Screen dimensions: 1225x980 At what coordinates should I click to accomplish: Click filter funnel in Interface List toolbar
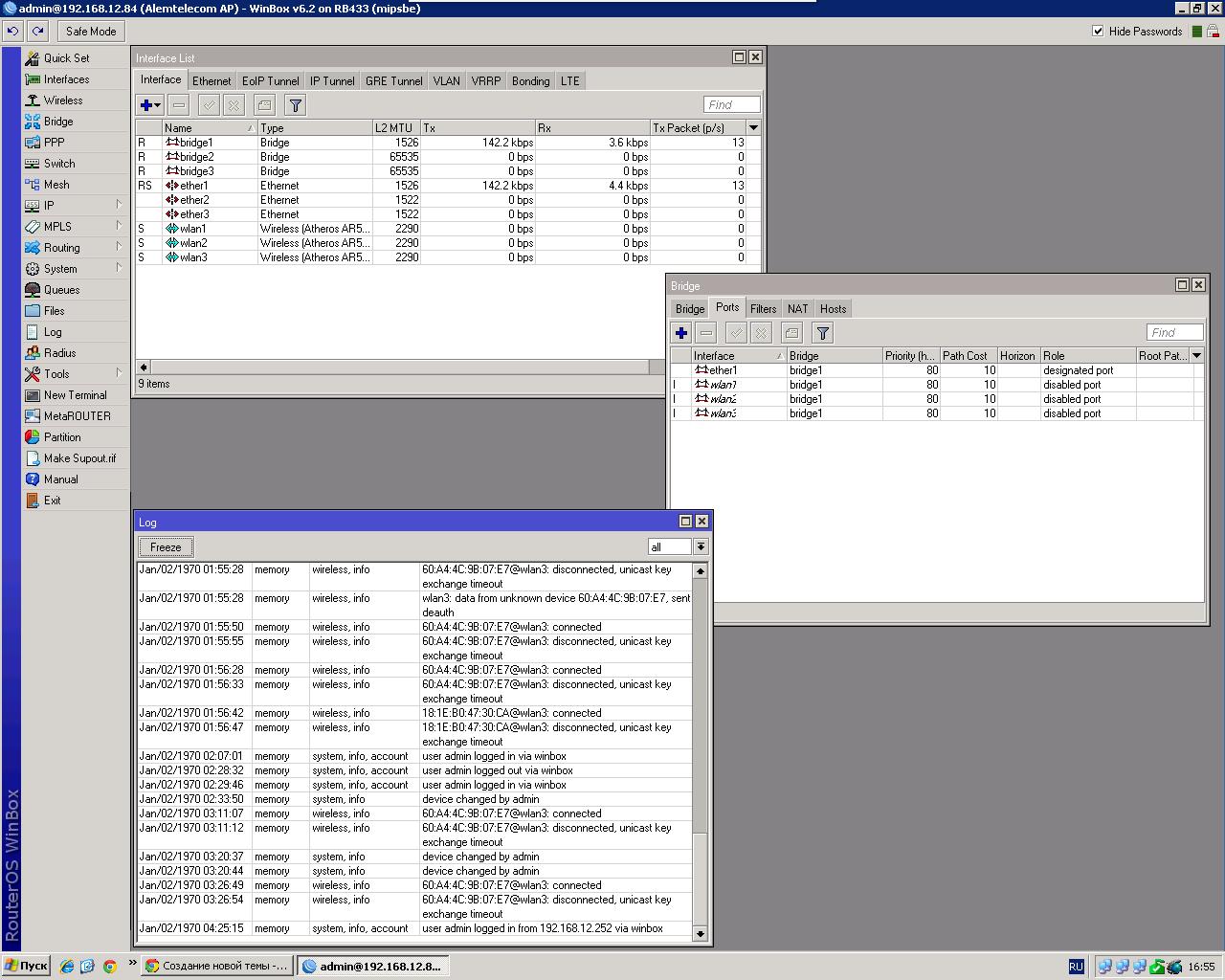(x=295, y=105)
